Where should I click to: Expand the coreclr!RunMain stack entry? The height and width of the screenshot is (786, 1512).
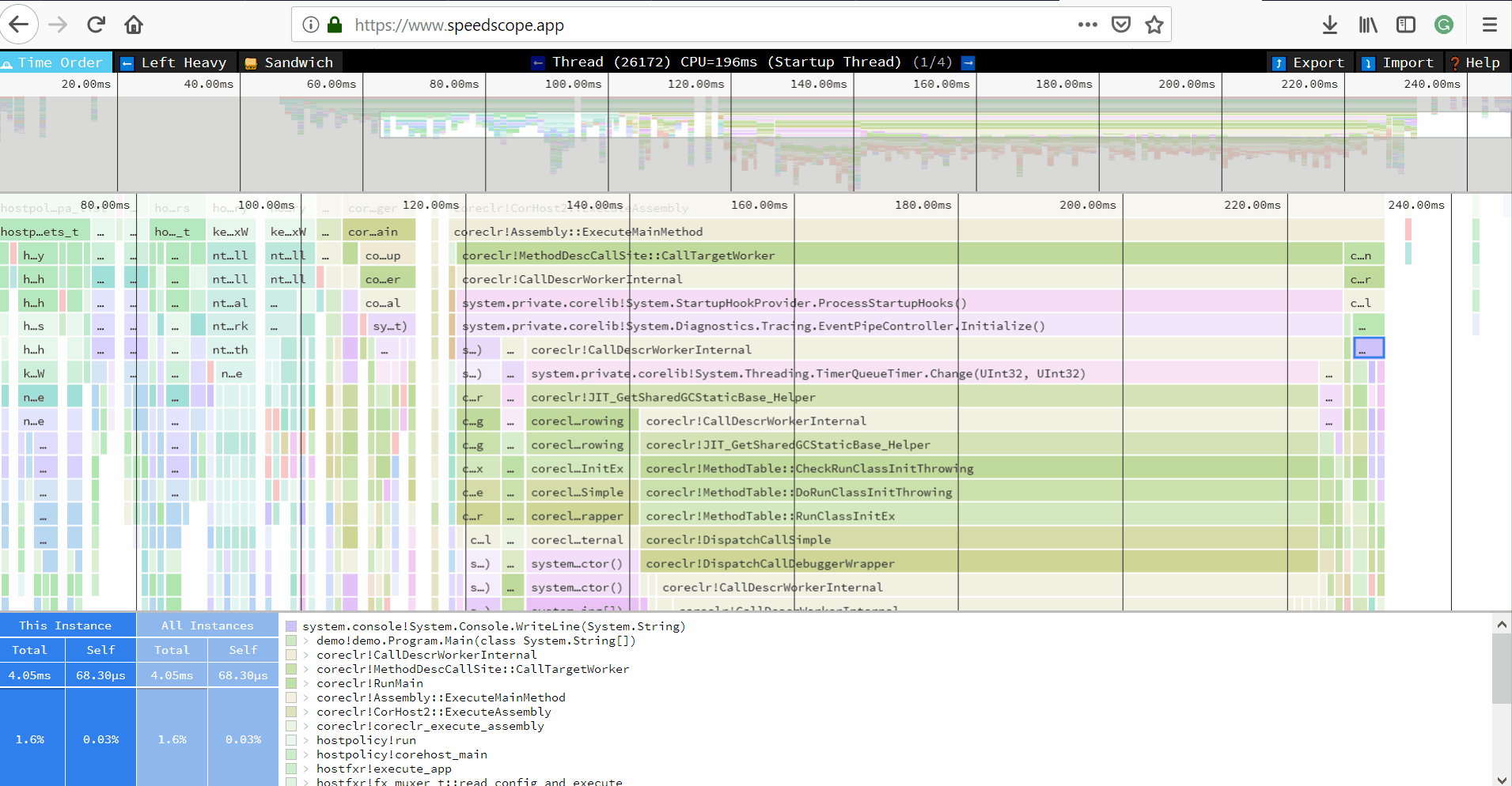click(x=306, y=683)
